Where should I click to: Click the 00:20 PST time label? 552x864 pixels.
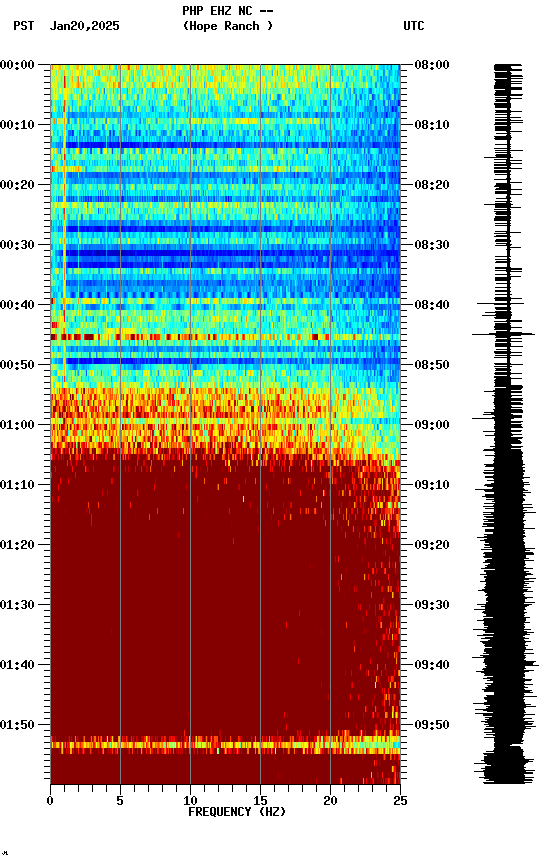(17, 185)
